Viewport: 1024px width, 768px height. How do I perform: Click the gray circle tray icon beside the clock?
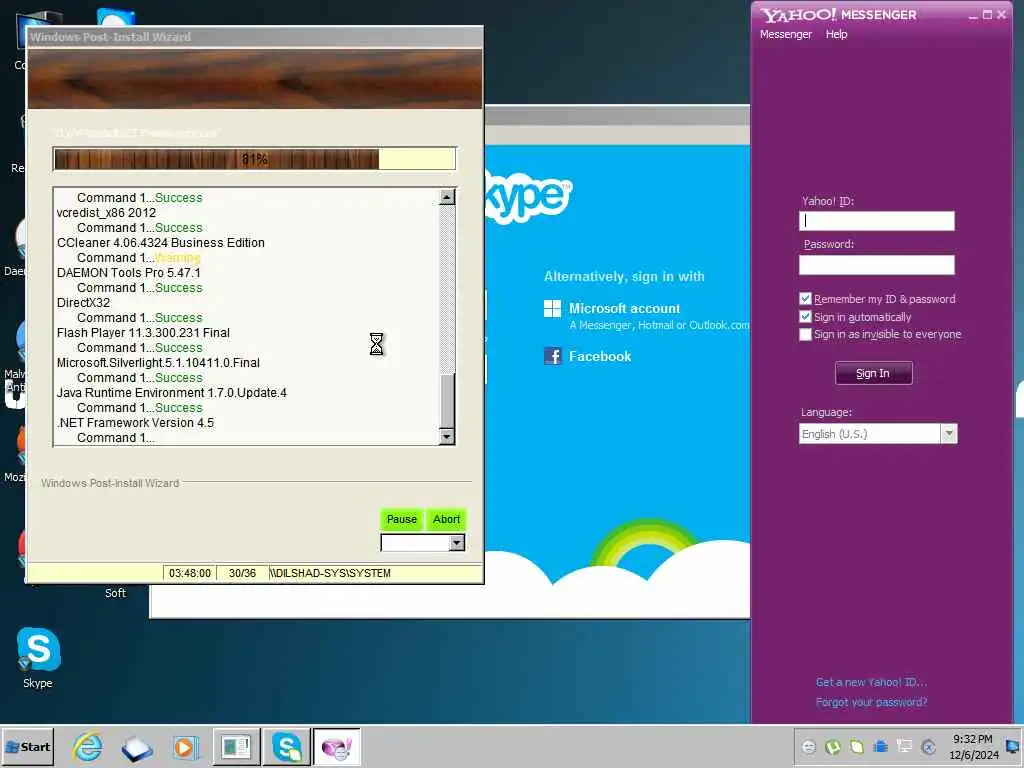[928, 746]
